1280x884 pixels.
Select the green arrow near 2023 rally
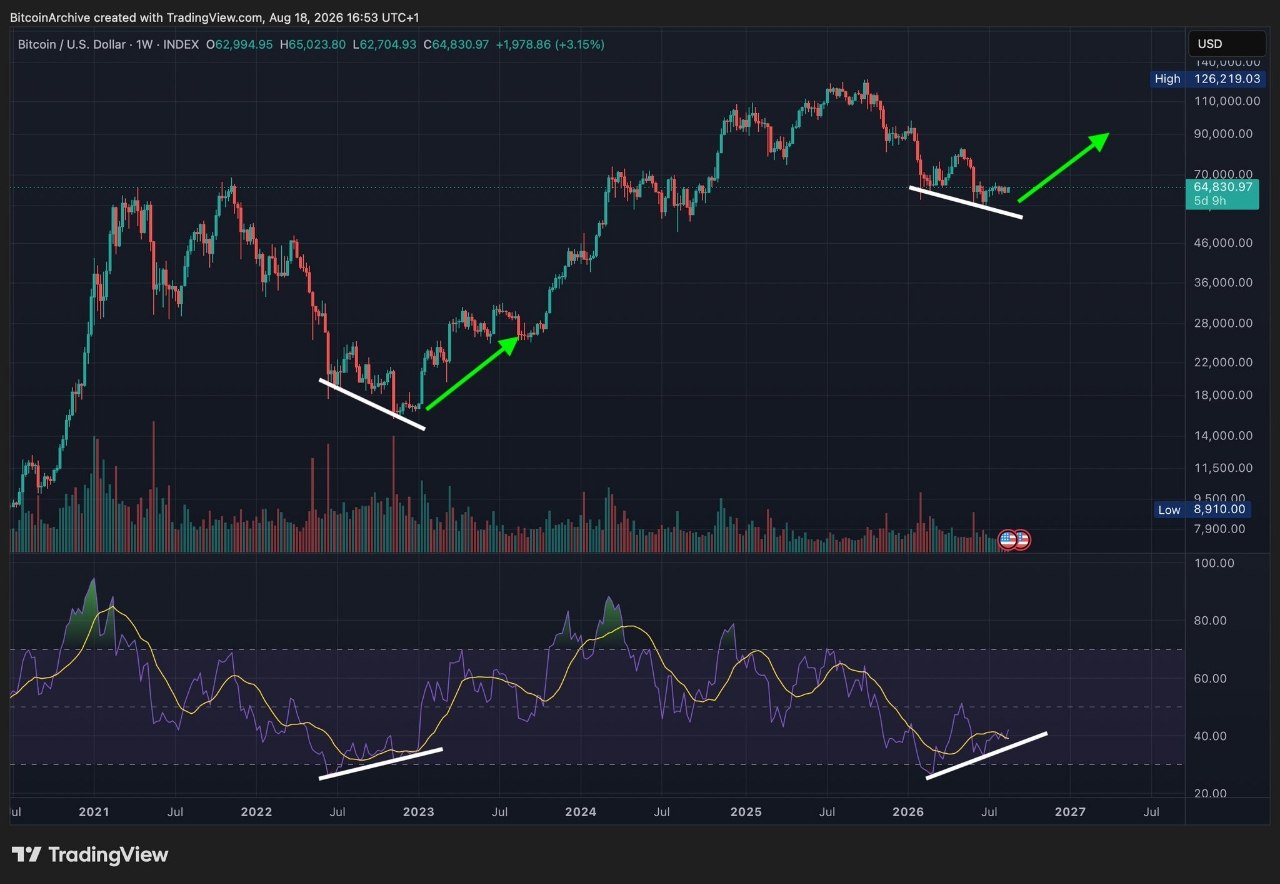pyautogui.click(x=471, y=373)
